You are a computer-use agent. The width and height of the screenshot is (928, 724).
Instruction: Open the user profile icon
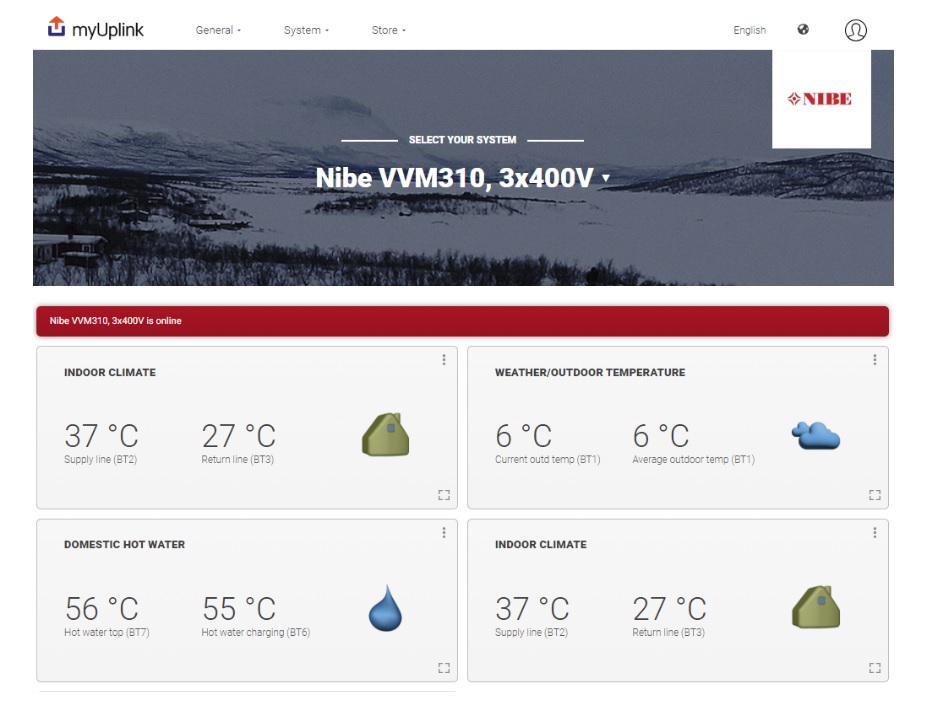tap(855, 30)
